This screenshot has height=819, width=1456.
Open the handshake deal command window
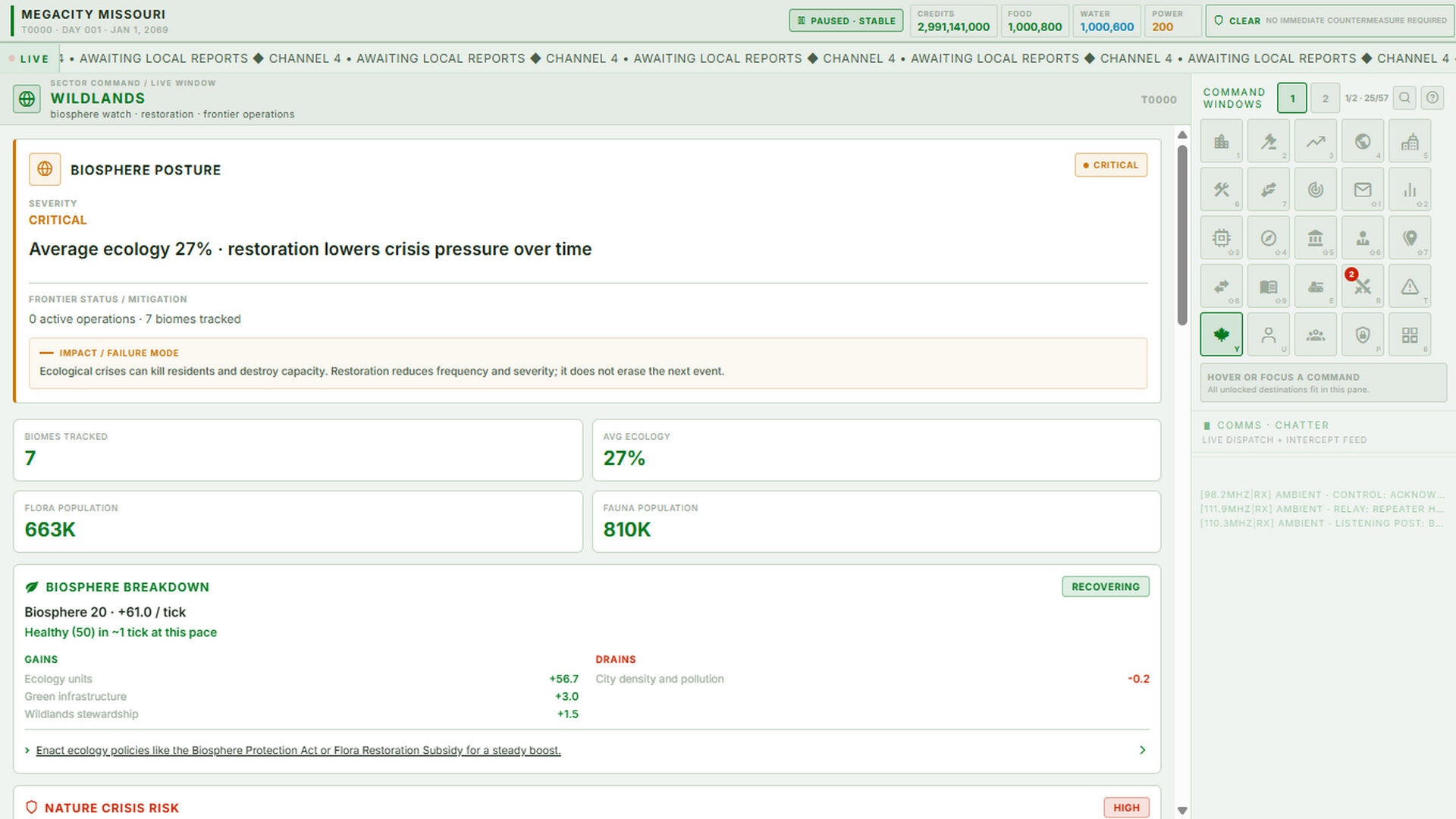click(x=1268, y=190)
